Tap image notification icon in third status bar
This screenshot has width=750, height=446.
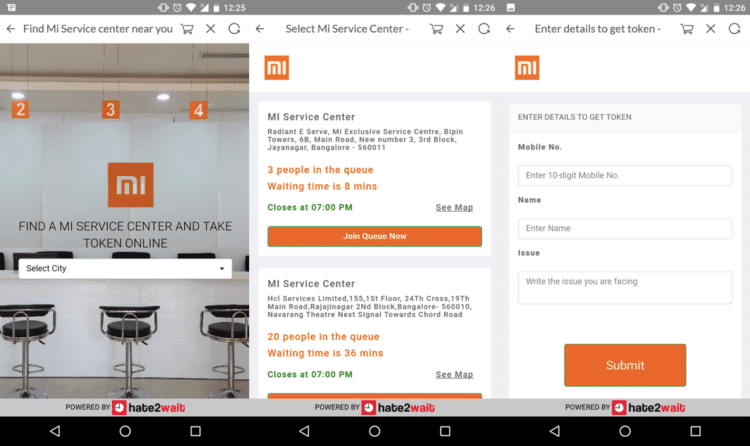pos(511,7)
